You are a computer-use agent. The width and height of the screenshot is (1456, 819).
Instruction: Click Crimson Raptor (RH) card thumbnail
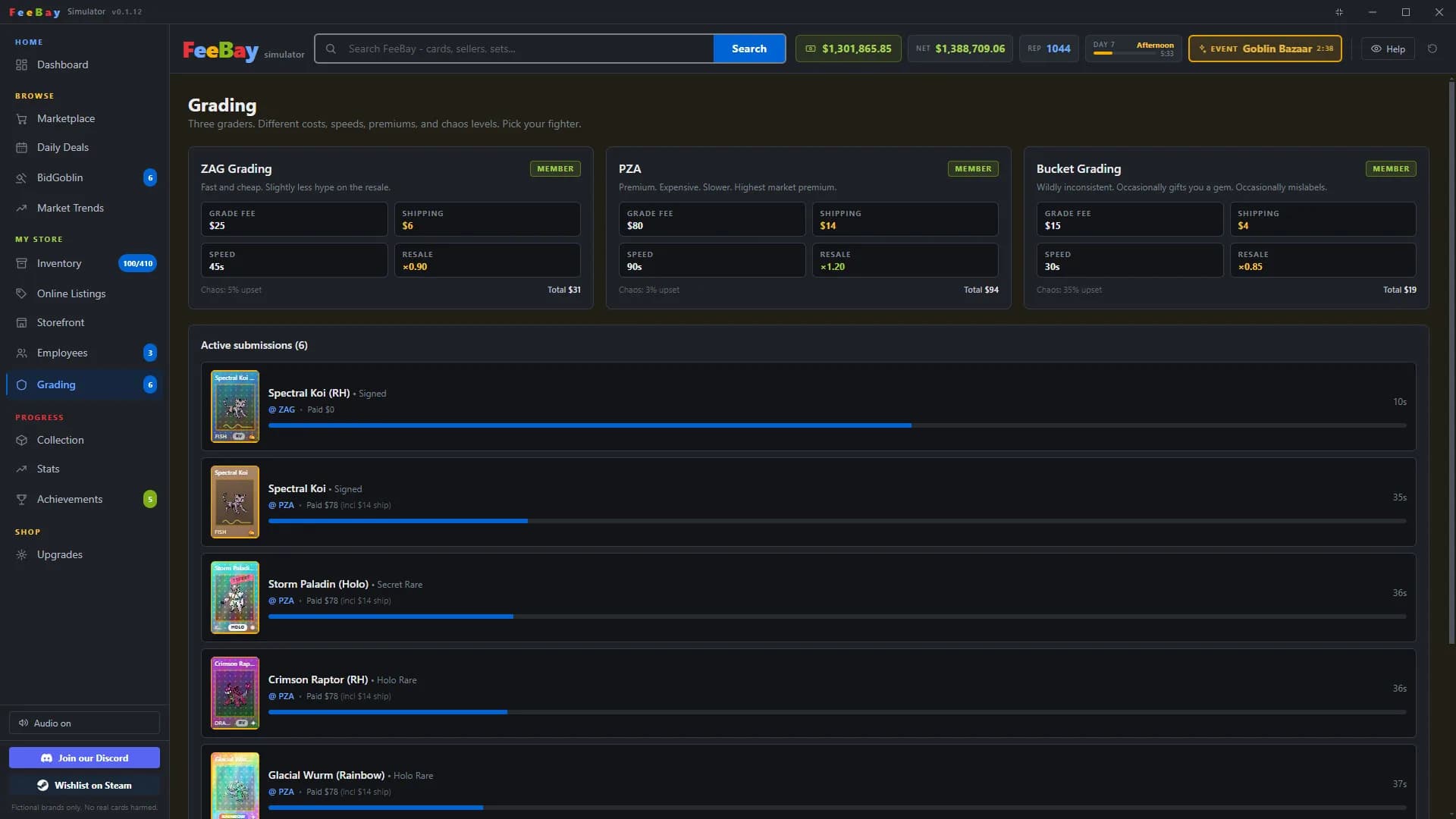point(235,694)
